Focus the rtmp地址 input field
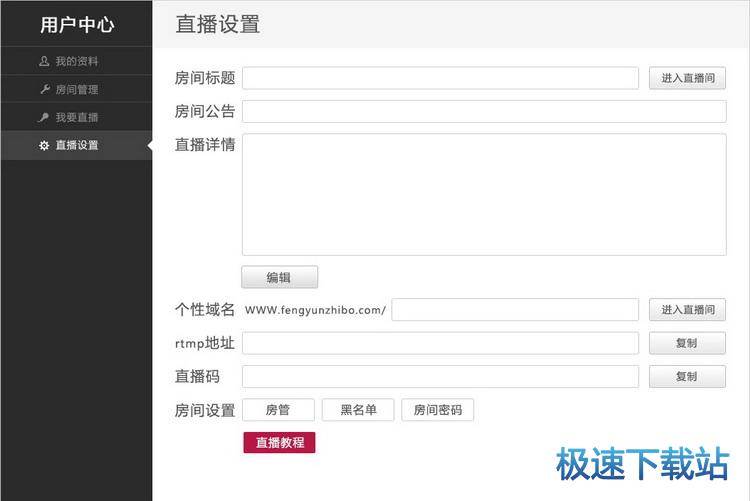Image resolution: width=750 pixels, height=501 pixels. tap(440, 343)
